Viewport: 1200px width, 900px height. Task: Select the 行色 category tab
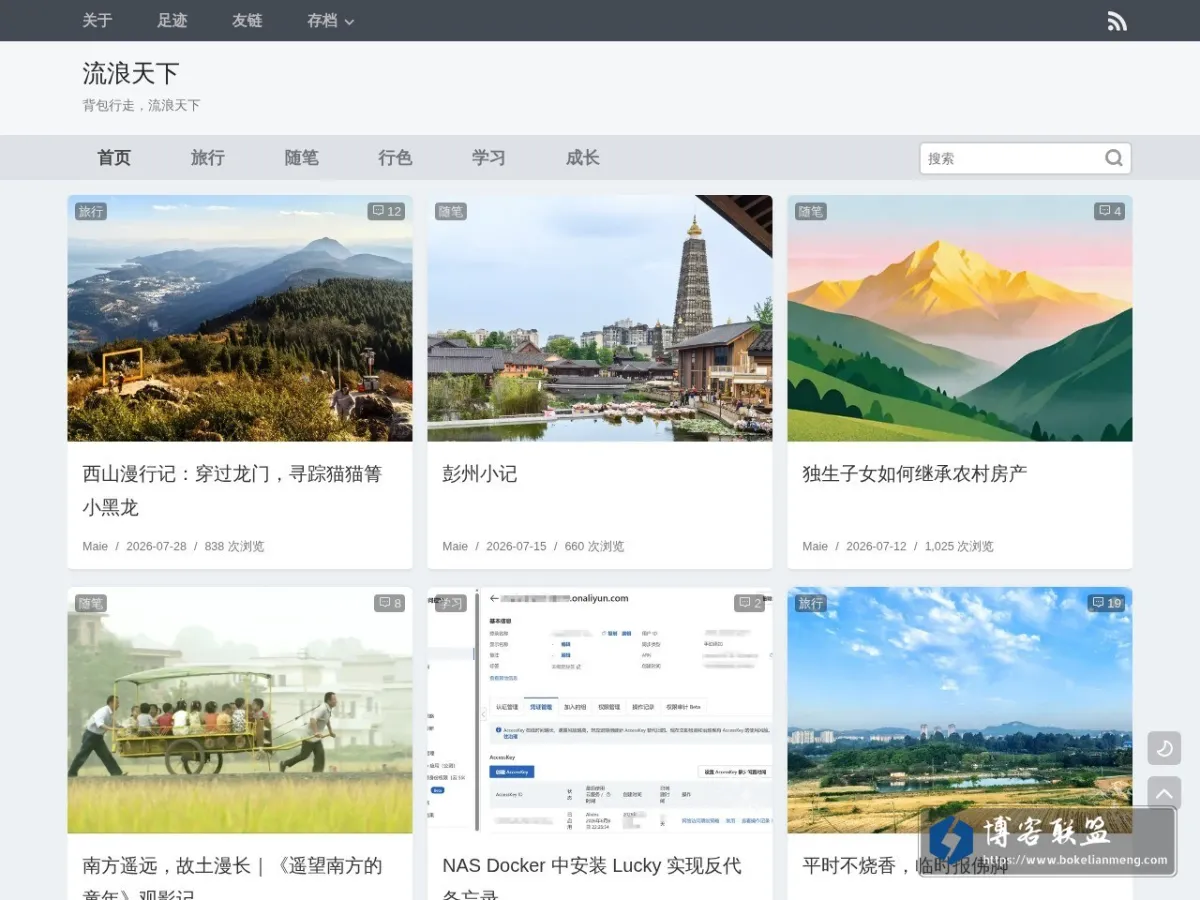[396, 158]
